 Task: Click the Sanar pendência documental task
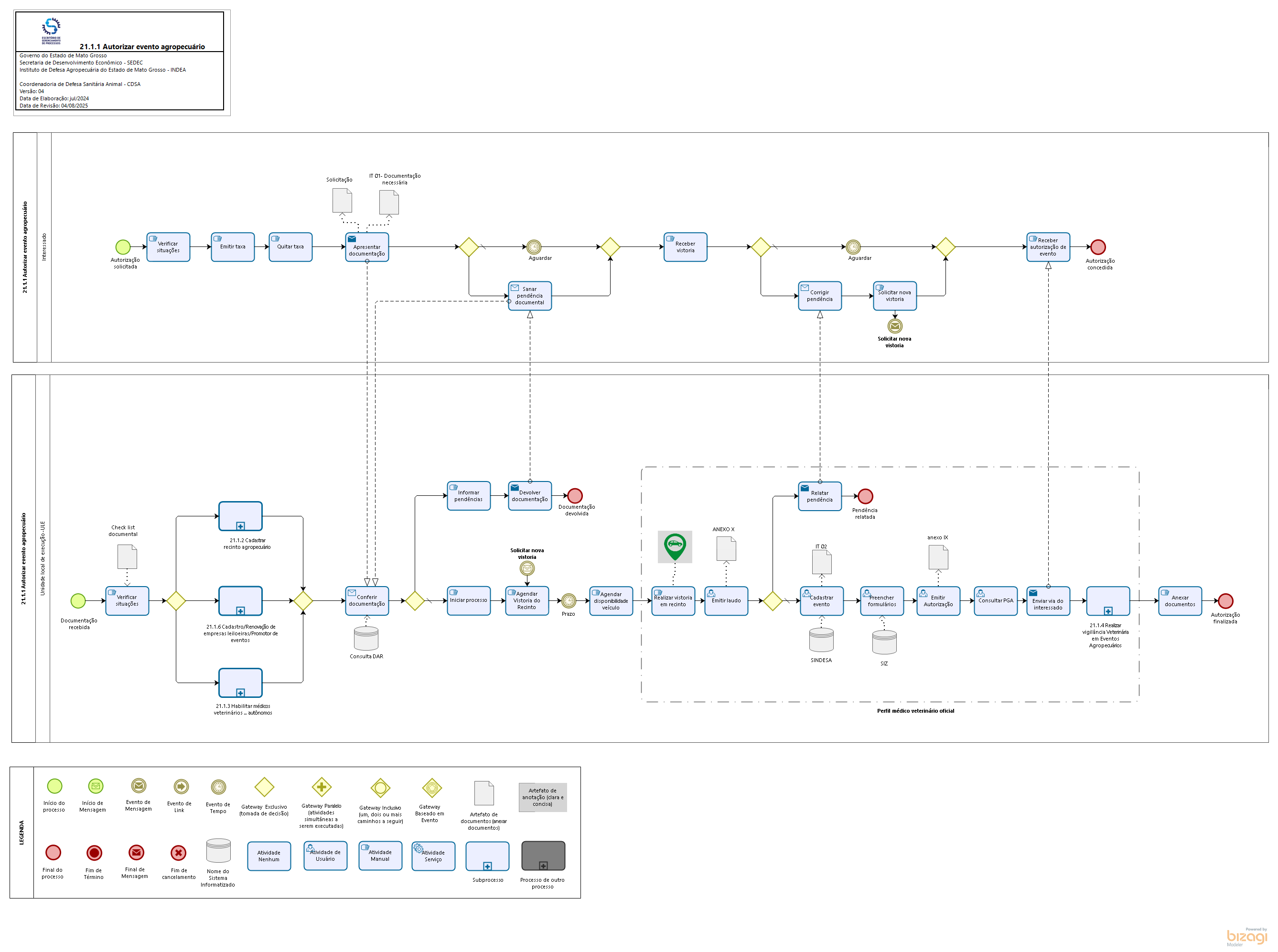(x=529, y=296)
